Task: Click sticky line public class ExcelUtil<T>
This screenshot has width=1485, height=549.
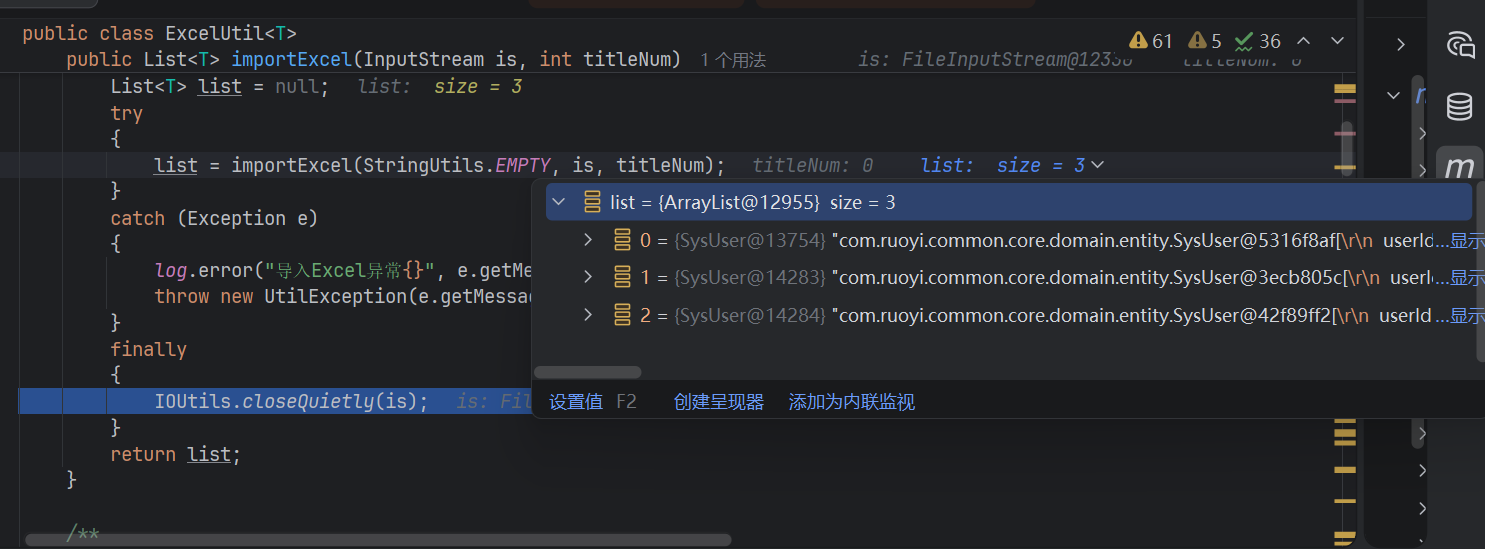Action: coord(160,34)
